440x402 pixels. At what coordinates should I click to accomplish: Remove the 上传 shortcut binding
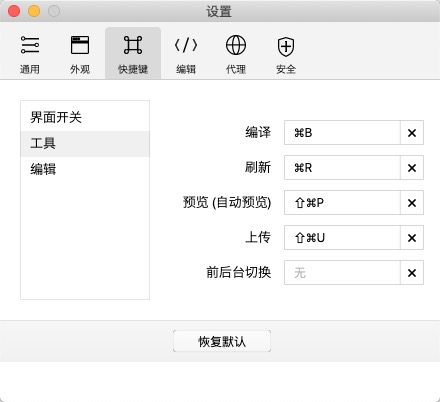412,238
